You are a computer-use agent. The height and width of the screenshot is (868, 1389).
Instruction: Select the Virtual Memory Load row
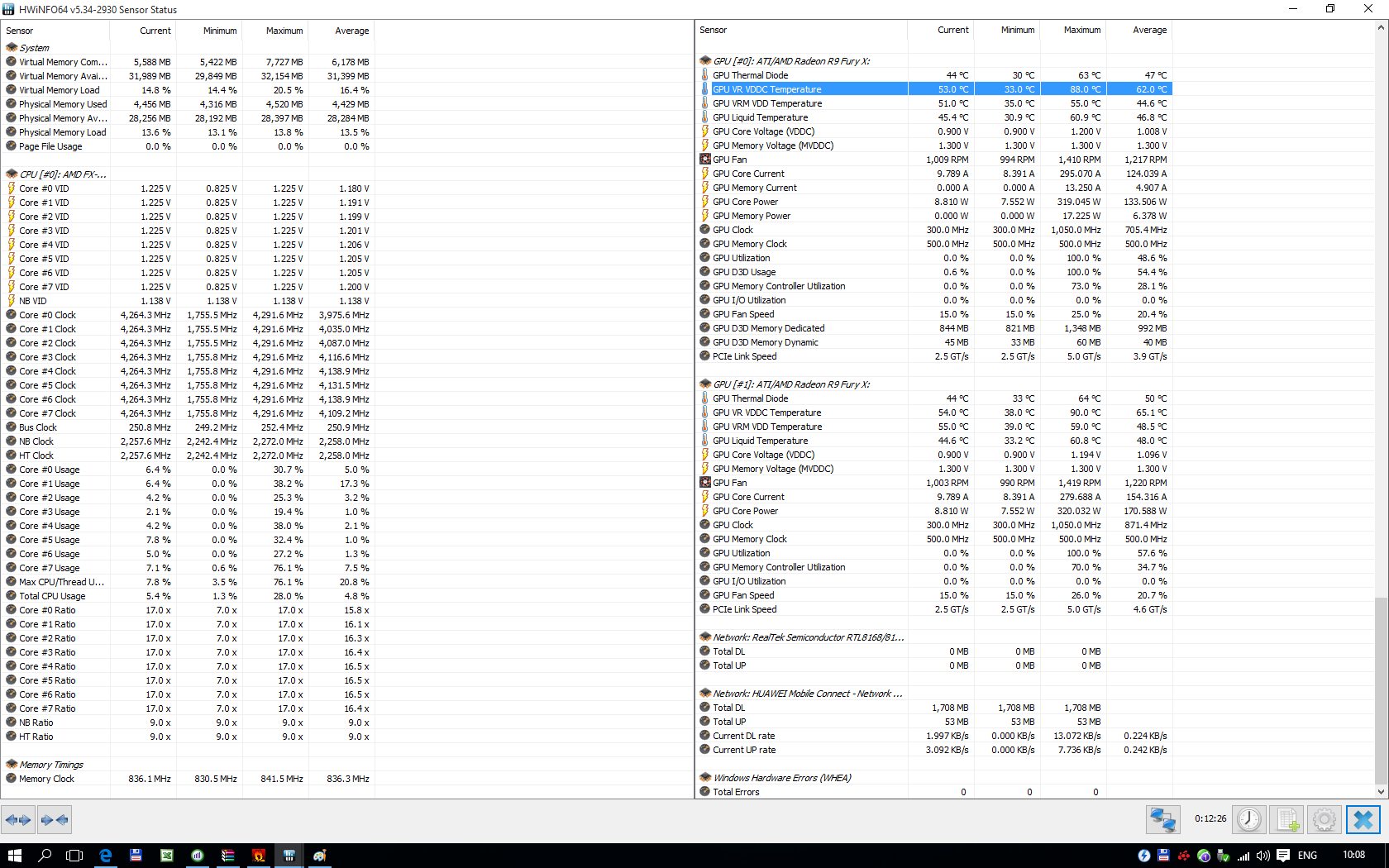pyautogui.click(x=188, y=90)
